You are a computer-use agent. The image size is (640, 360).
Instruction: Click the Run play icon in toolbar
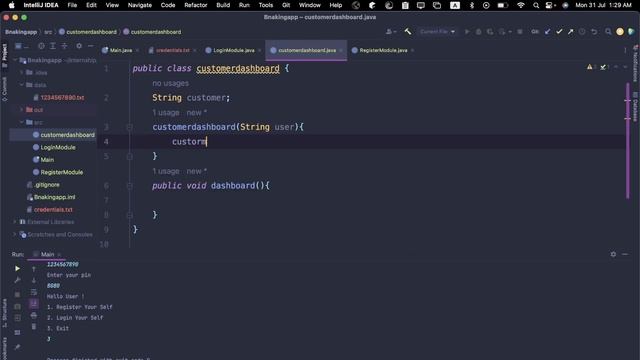coord(467,31)
